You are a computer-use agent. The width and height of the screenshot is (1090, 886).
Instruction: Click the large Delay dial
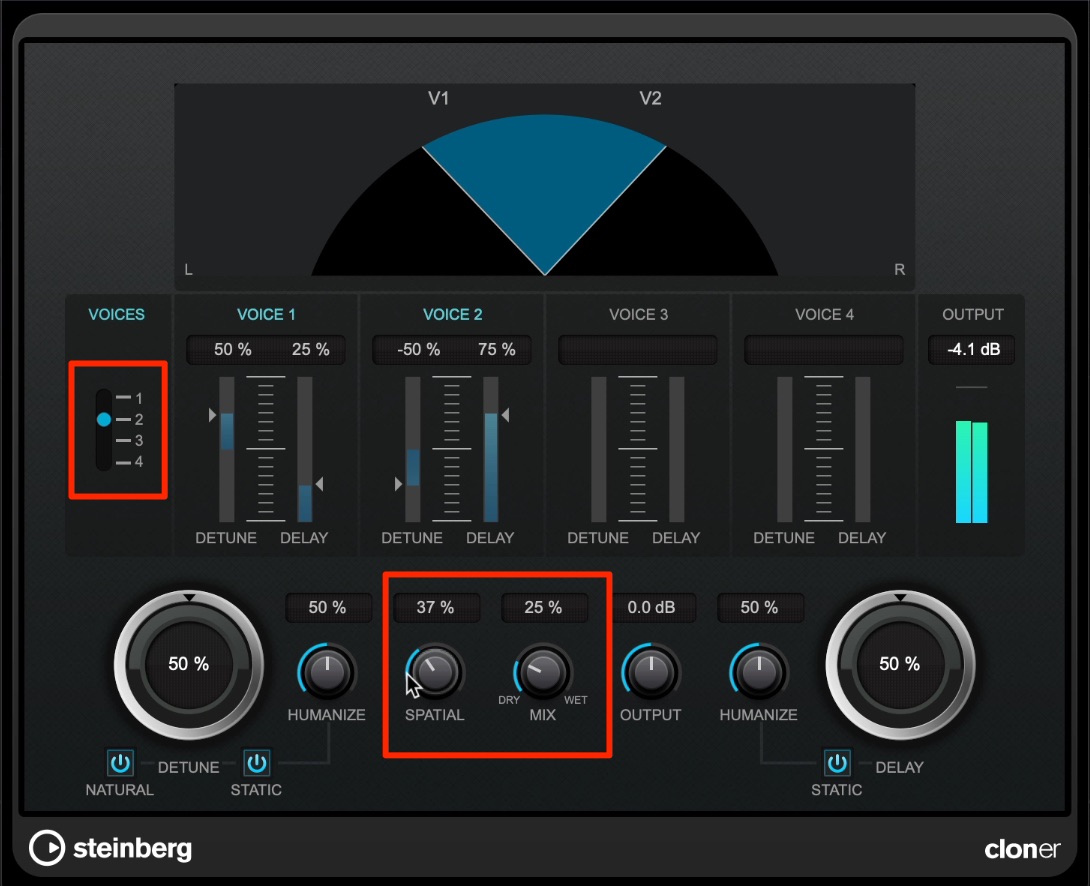pos(900,664)
